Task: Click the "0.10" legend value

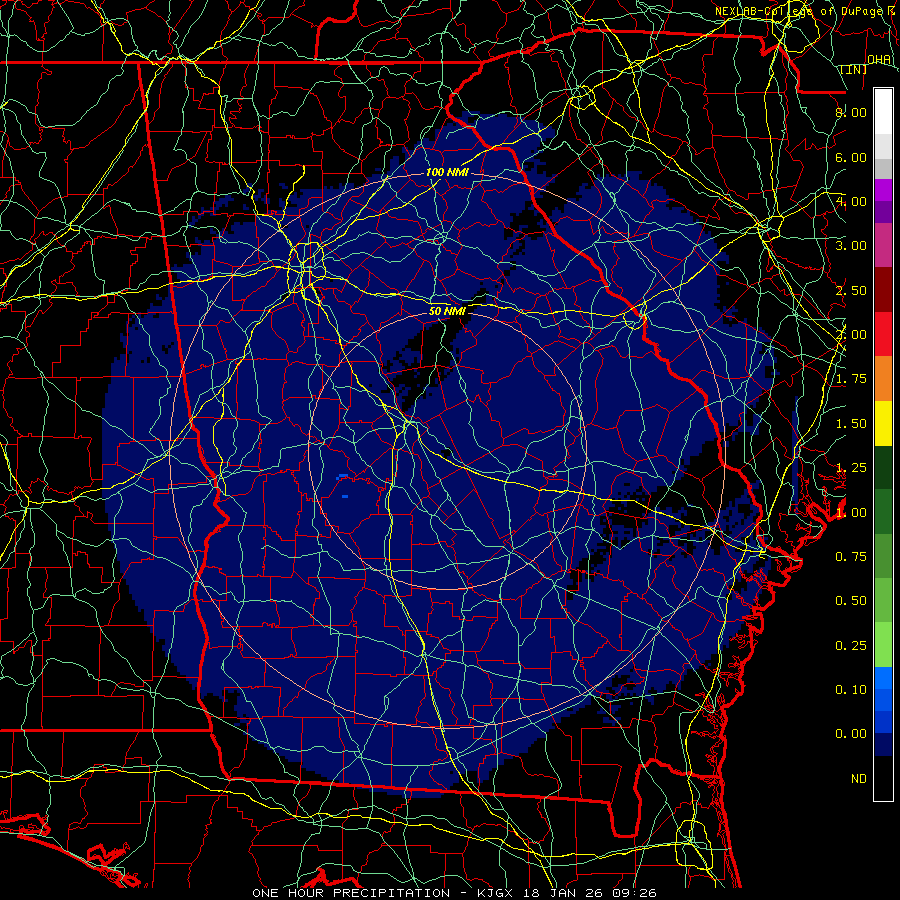Action: 851,690
